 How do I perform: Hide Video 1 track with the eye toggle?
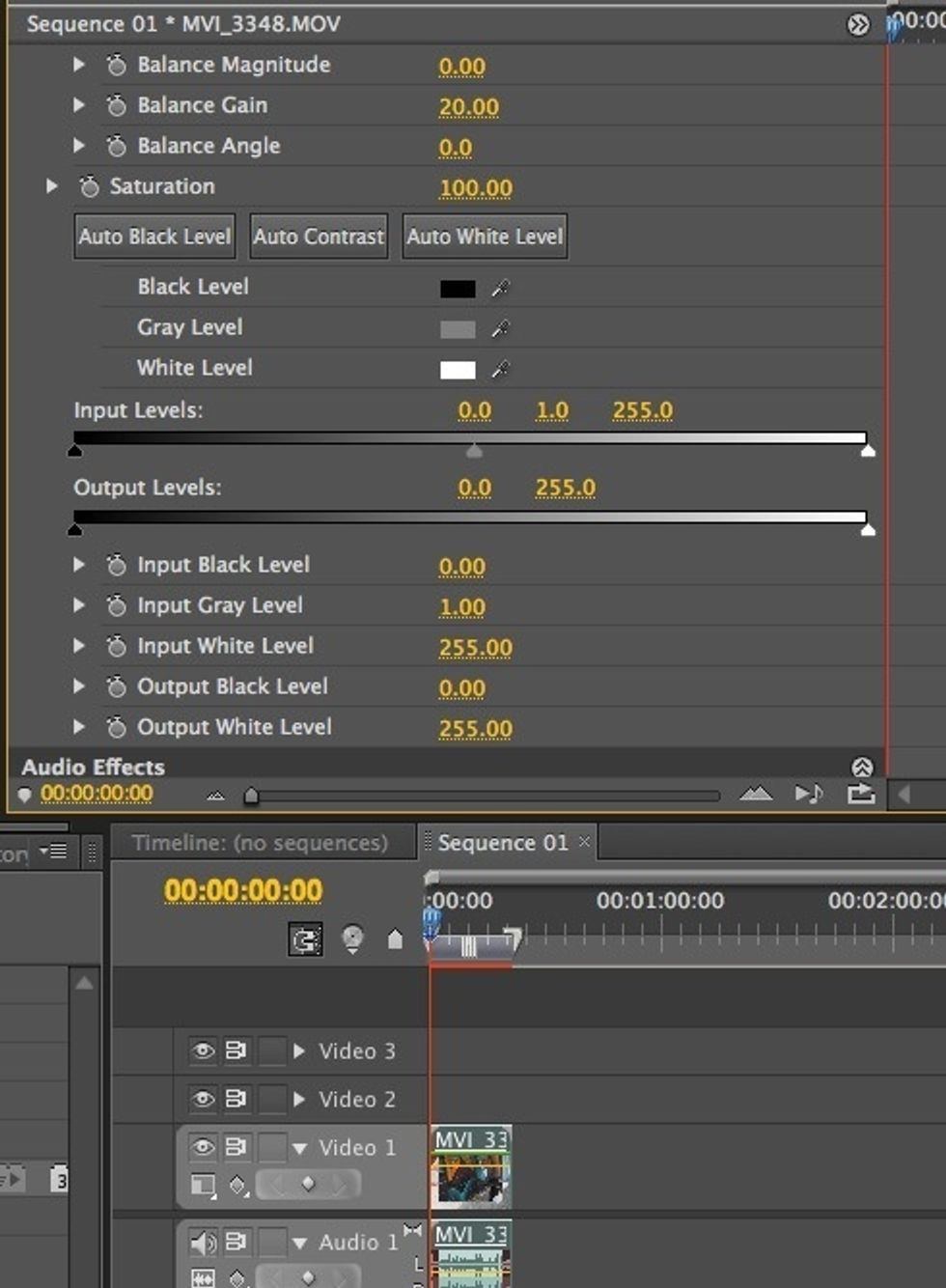(202, 1148)
